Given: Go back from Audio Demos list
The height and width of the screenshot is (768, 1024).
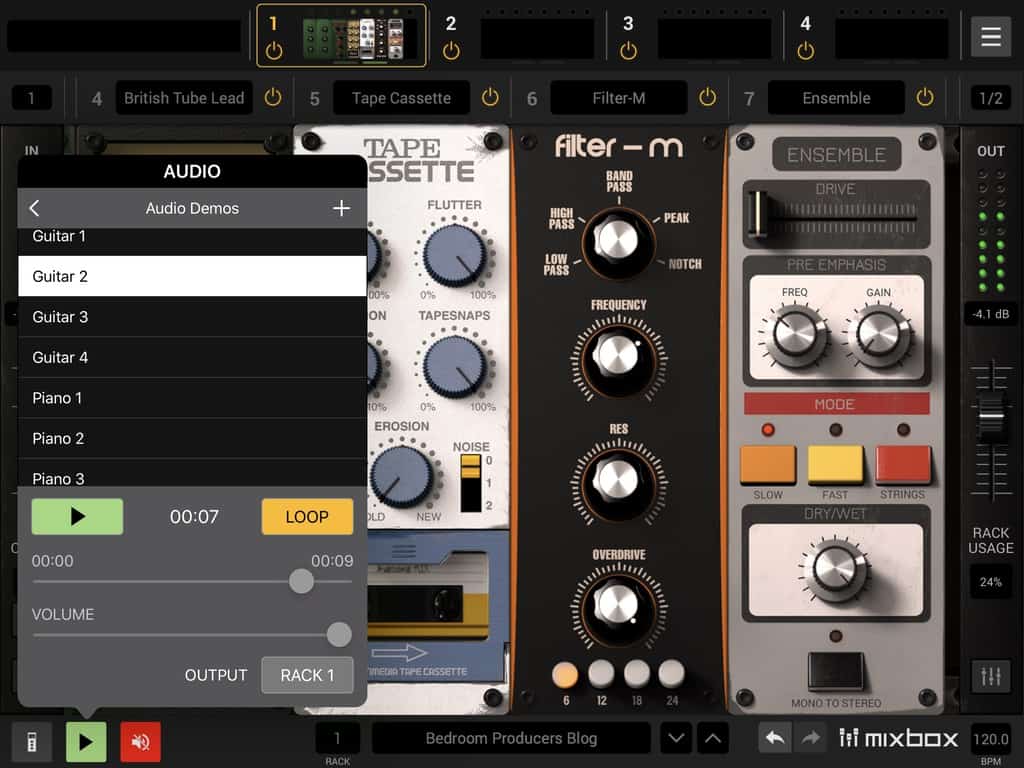Looking at the screenshot, I should tap(35, 208).
